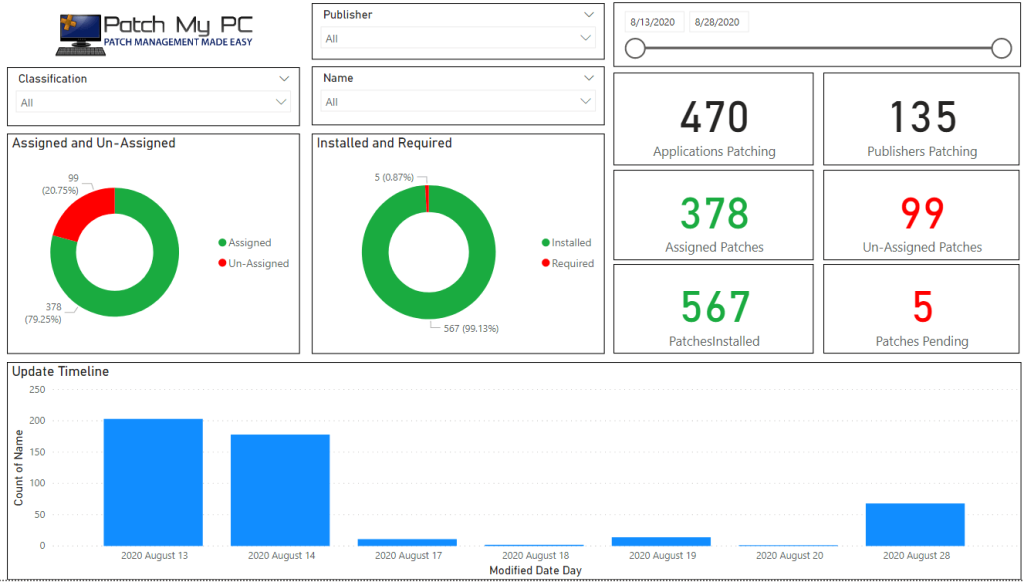Click red Required legend marker
Image resolution: width=1024 pixels, height=582 pixels.
(x=545, y=264)
